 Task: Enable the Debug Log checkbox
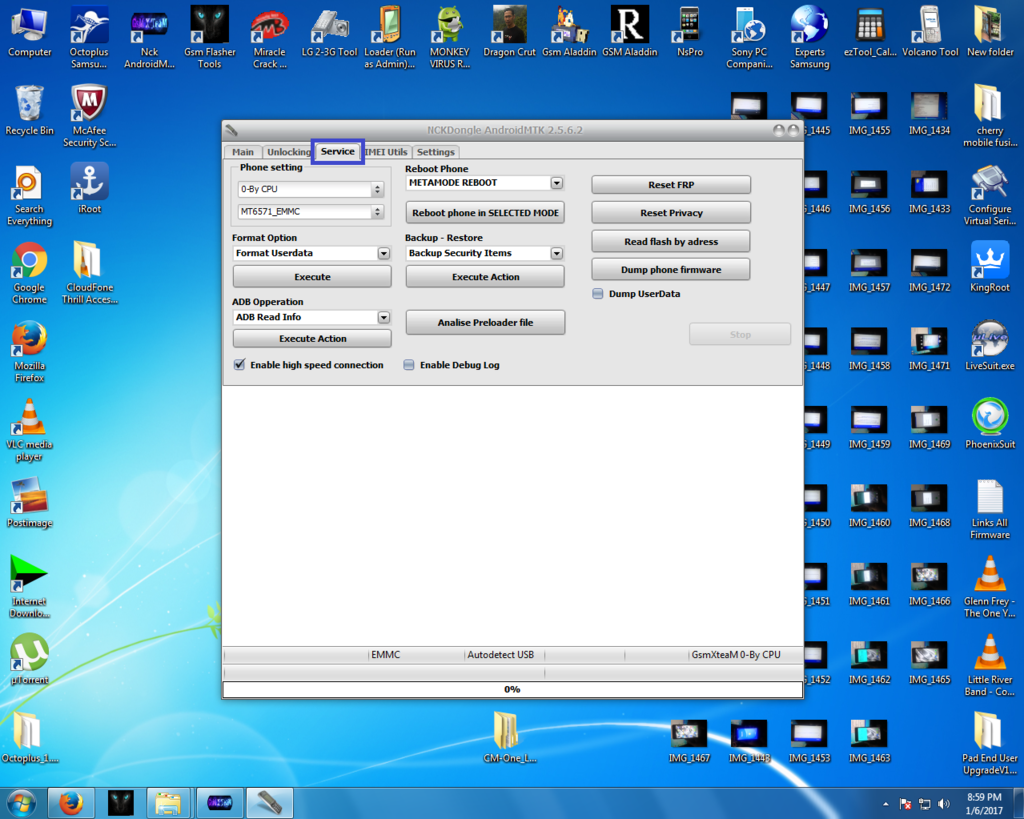pyautogui.click(x=409, y=365)
